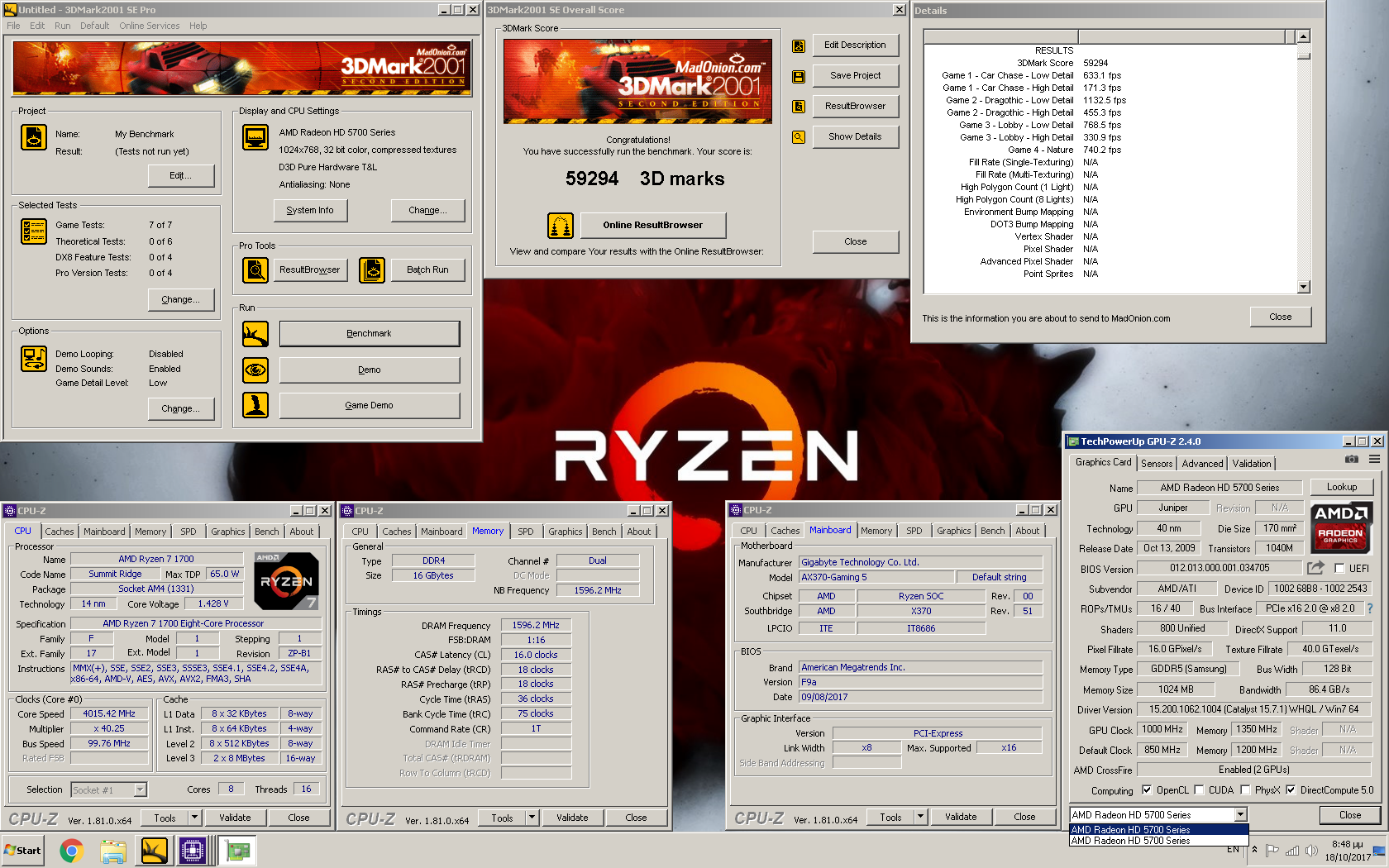Open Tools dropdown arrow in CPU-Z Mainboard window
Image resolution: width=1389 pixels, height=868 pixels.
point(920,817)
